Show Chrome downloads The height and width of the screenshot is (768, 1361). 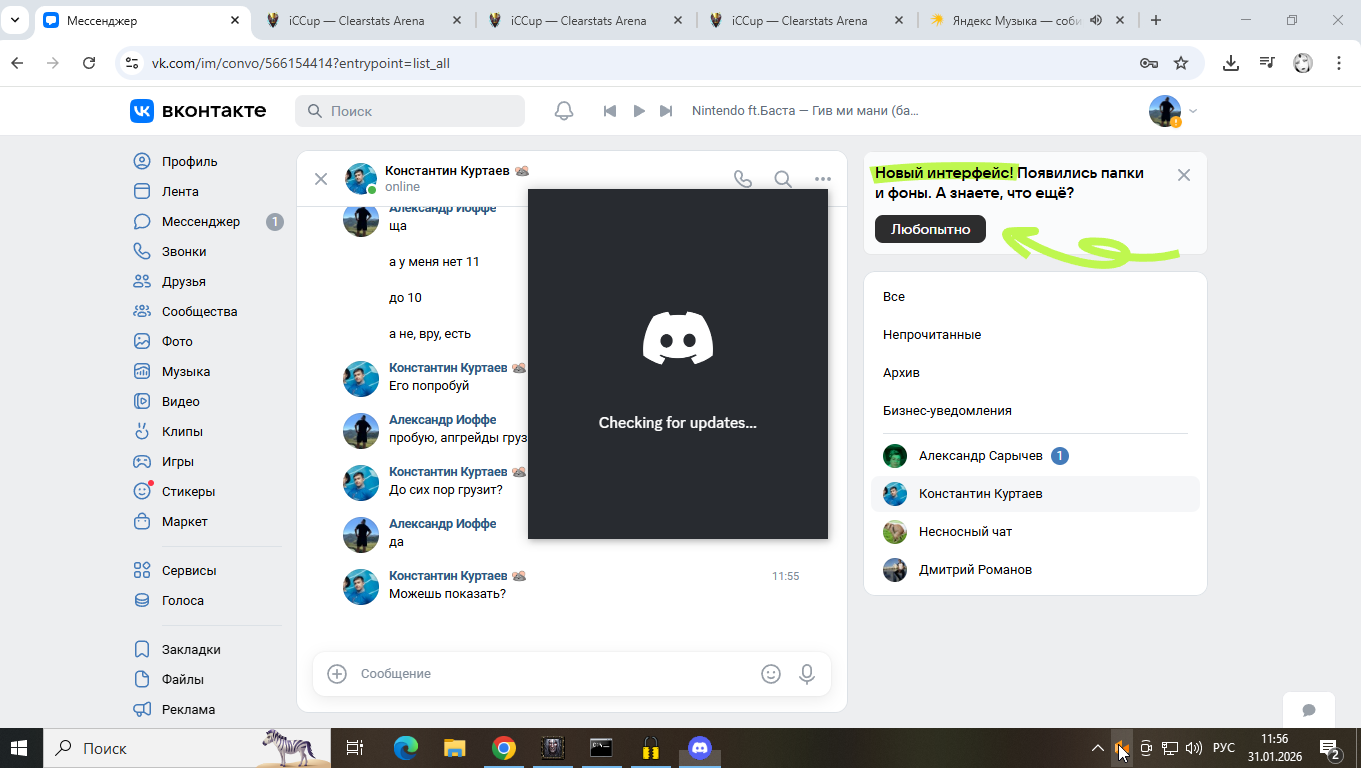click(1231, 63)
